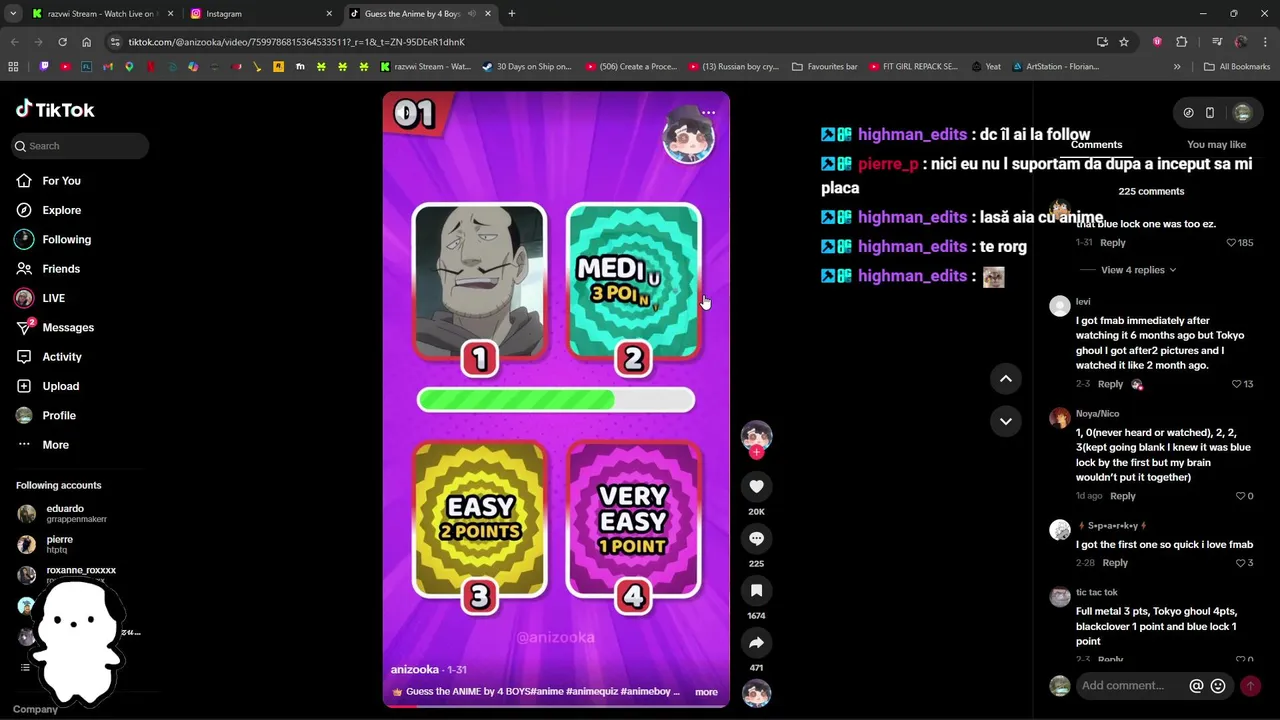Like the video with the heart icon
The height and width of the screenshot is (720, 1280).
tap(756, 486)
